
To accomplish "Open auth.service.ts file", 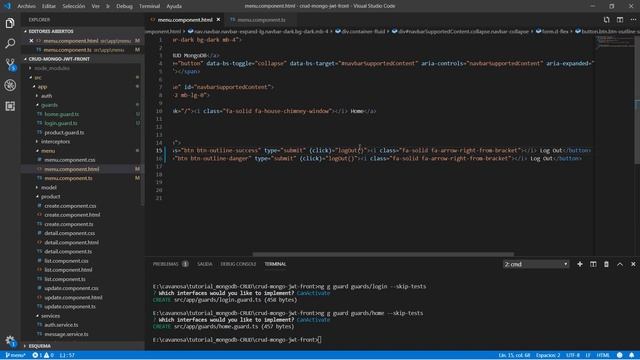I will coord(61,325).
